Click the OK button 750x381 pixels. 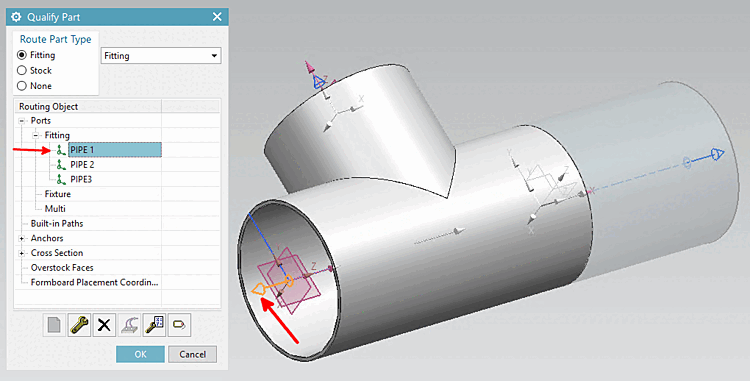pos(140,354)
